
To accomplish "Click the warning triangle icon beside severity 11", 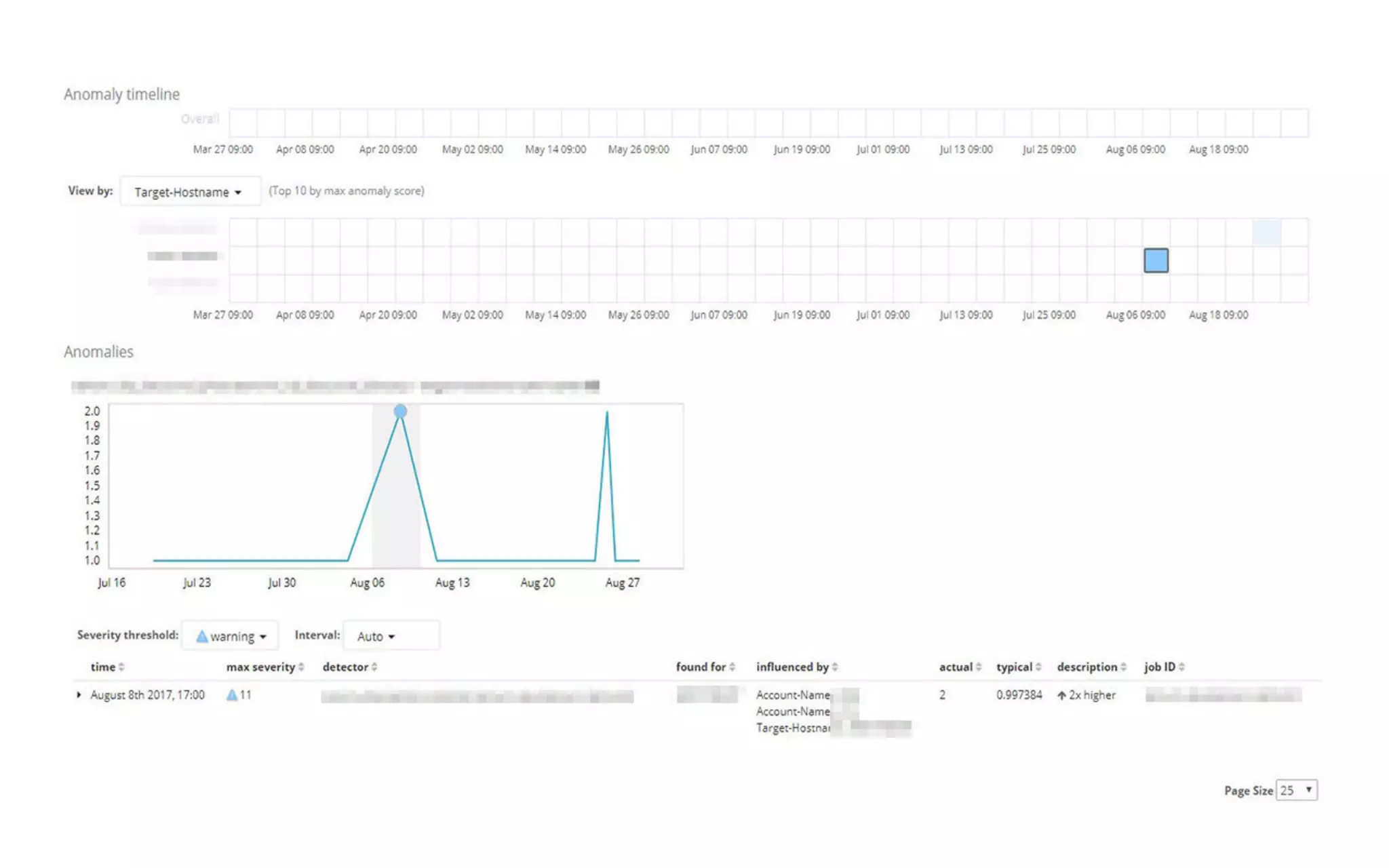I will [232, 695].
